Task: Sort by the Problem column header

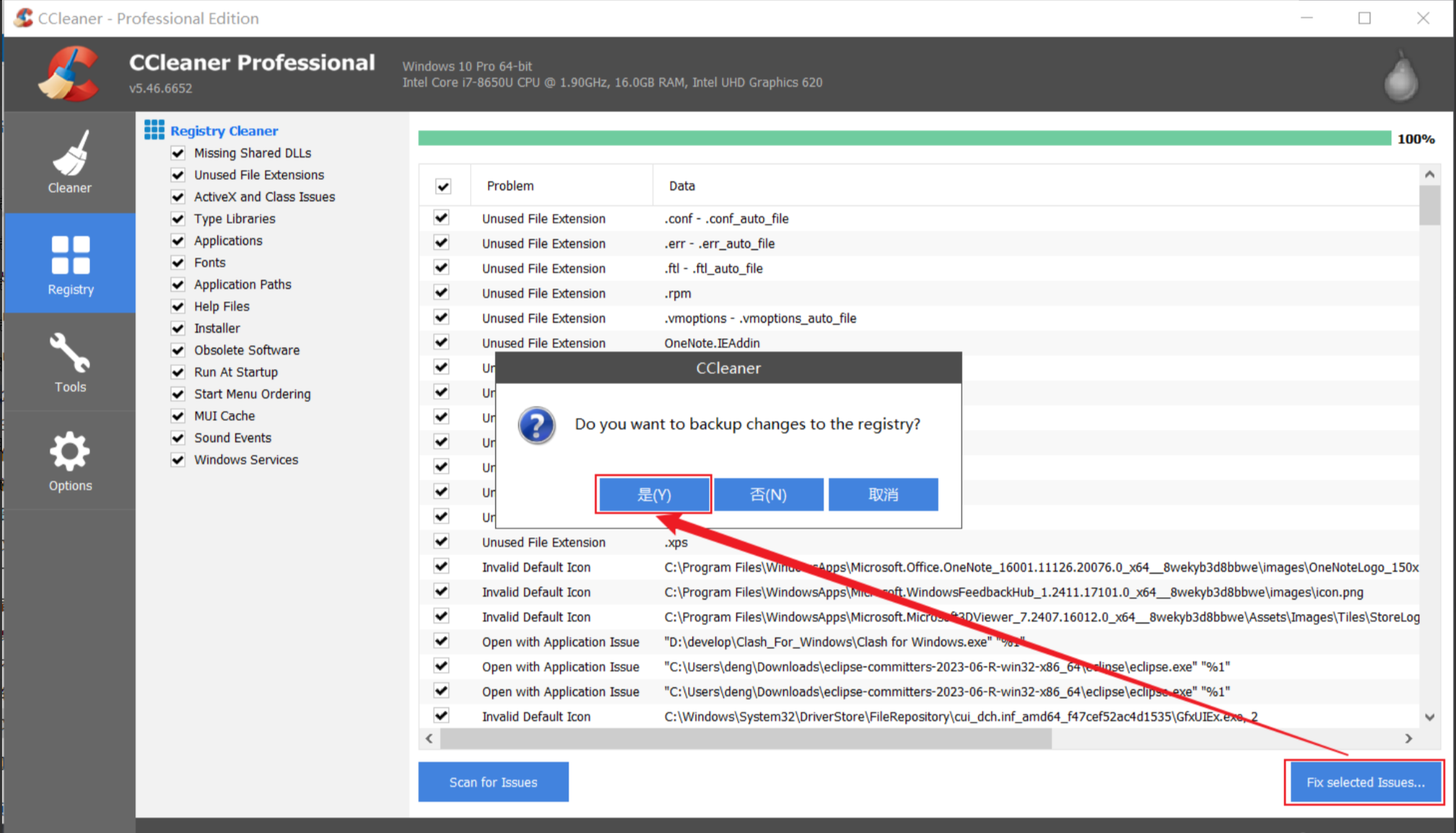Action: 510,186
